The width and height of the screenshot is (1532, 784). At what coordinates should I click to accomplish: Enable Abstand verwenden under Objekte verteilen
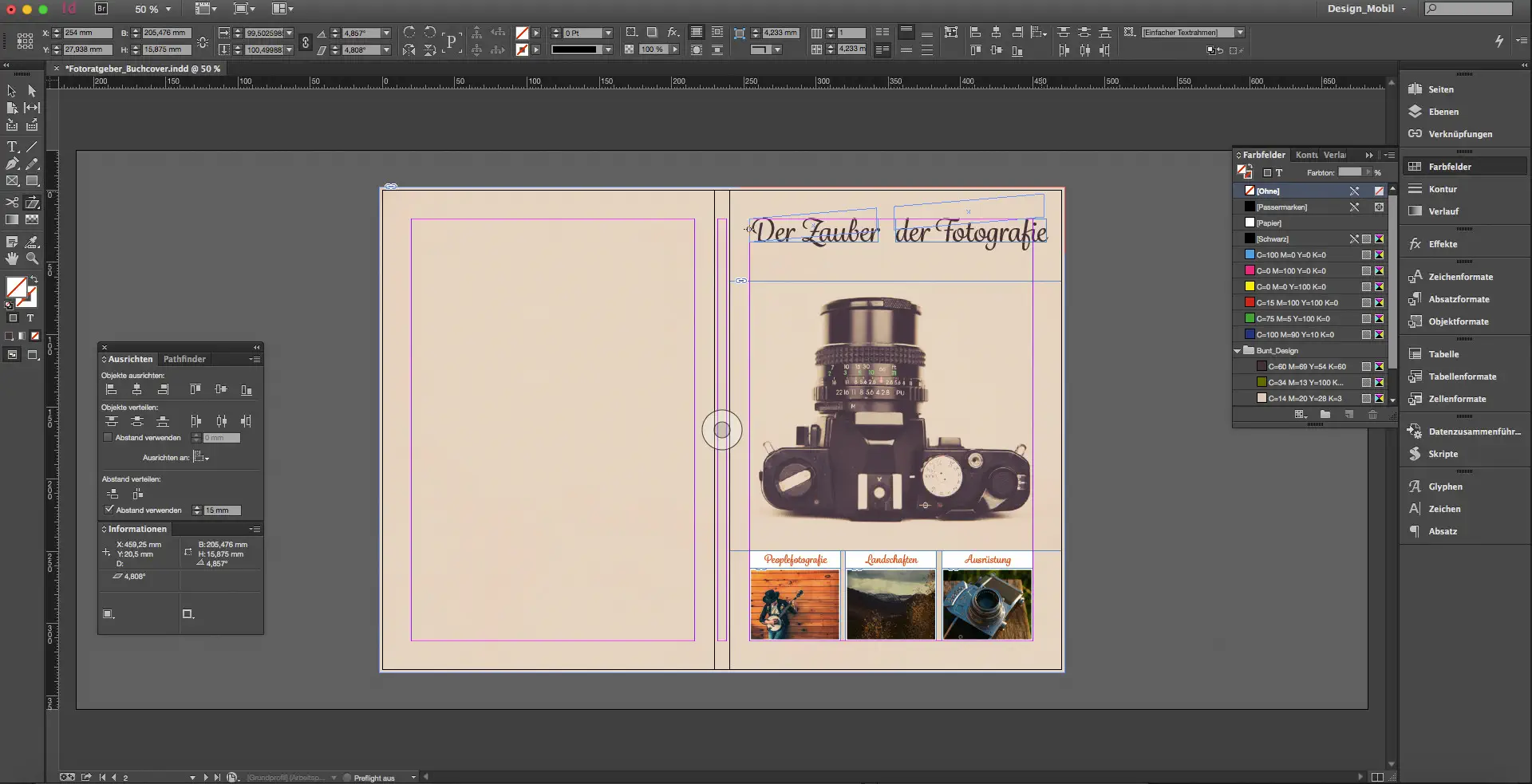point(108,437)
